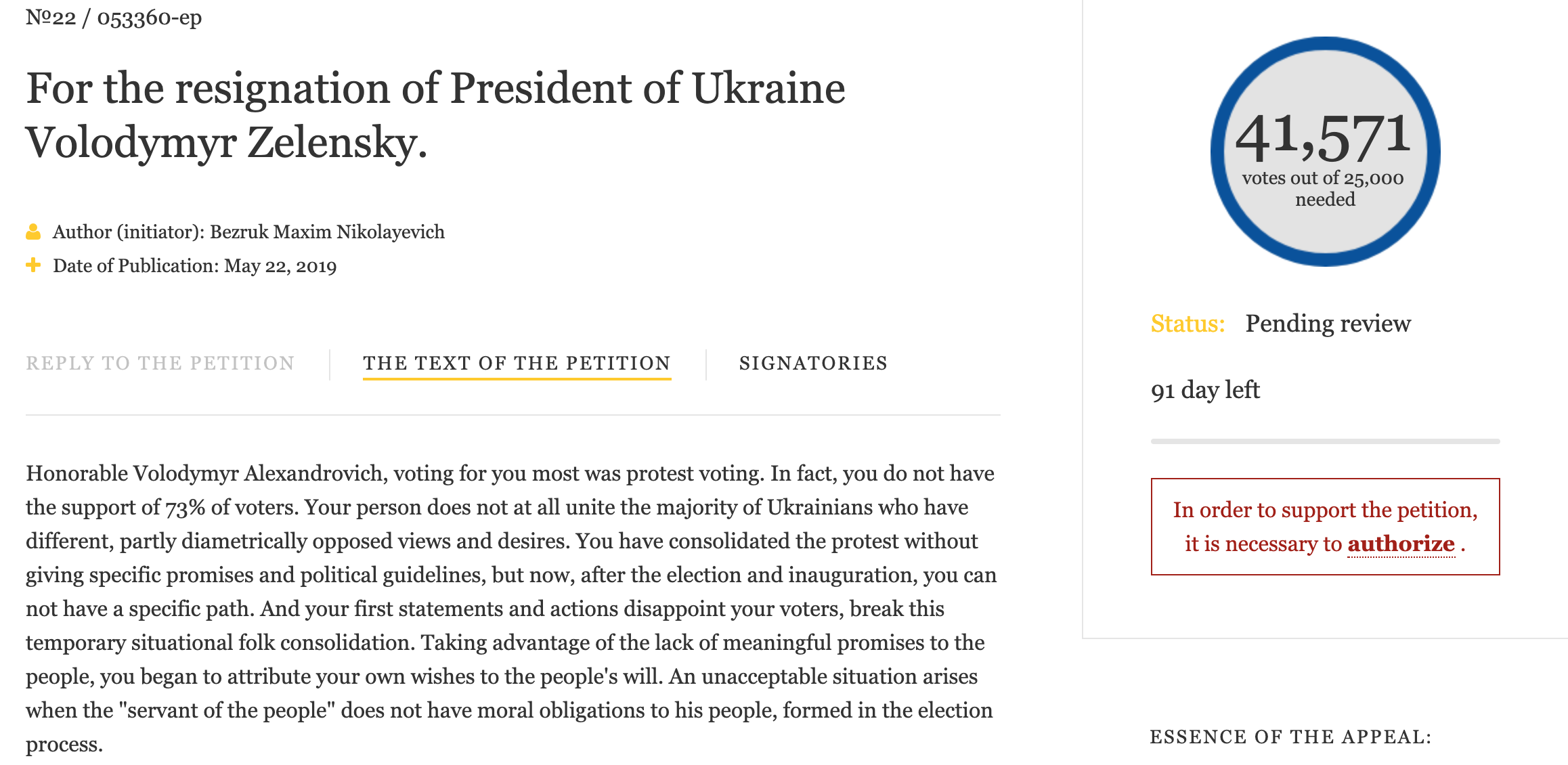Click the 'votes out of 25,000 needed' label
Screen dimensions: 1568x765
1324,189
